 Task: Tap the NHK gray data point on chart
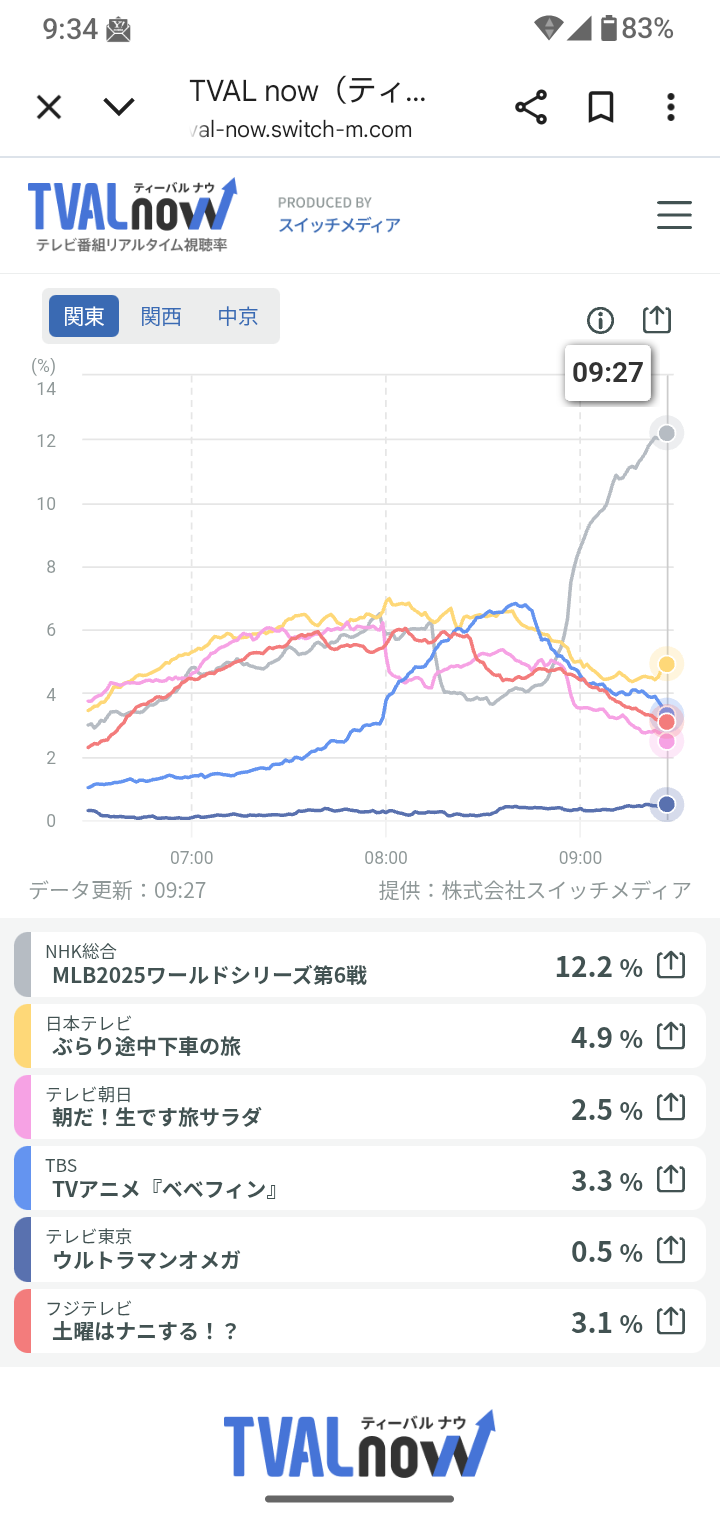tap(667, 433)
